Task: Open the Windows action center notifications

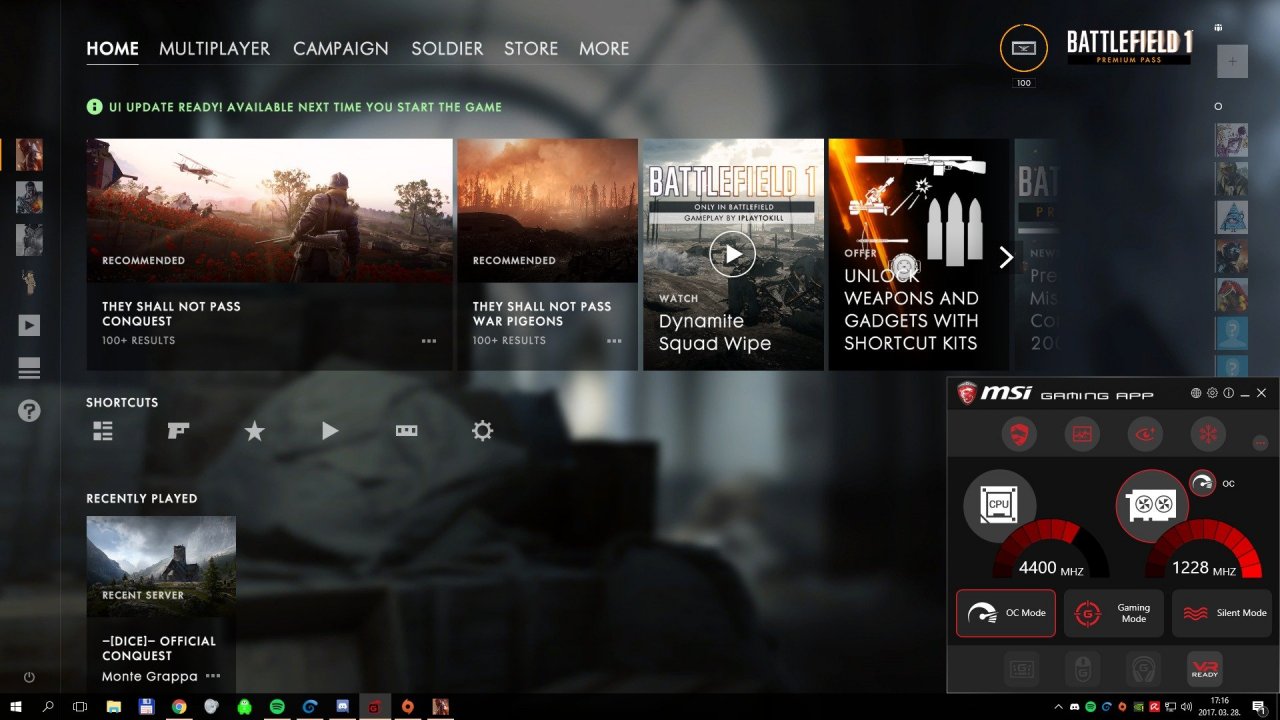Action: click(x=1259, y=706)
